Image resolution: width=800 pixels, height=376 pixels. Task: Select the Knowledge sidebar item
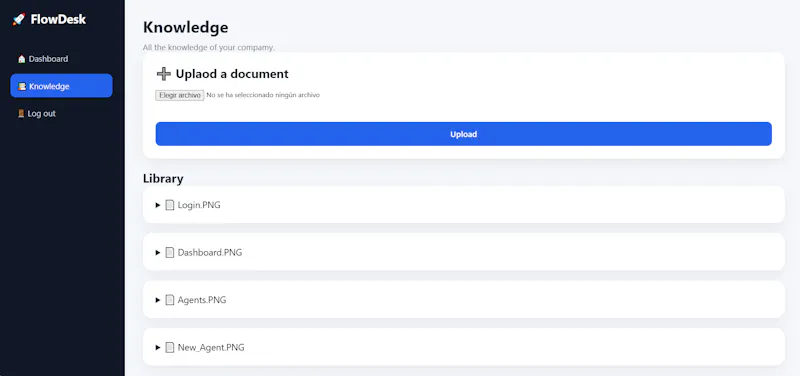(61, 86)
